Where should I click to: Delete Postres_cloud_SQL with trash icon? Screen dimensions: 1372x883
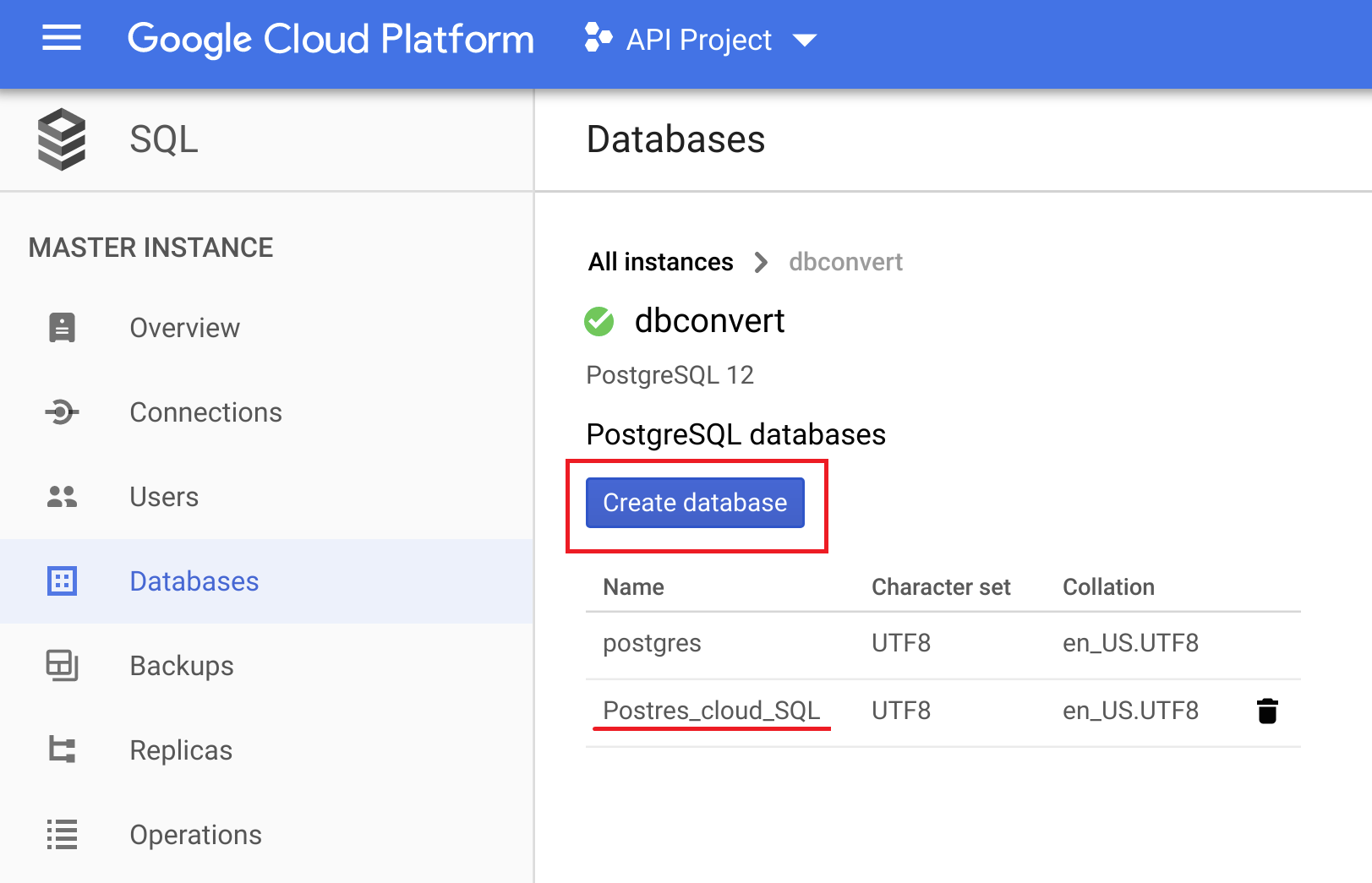(1267, 711)
